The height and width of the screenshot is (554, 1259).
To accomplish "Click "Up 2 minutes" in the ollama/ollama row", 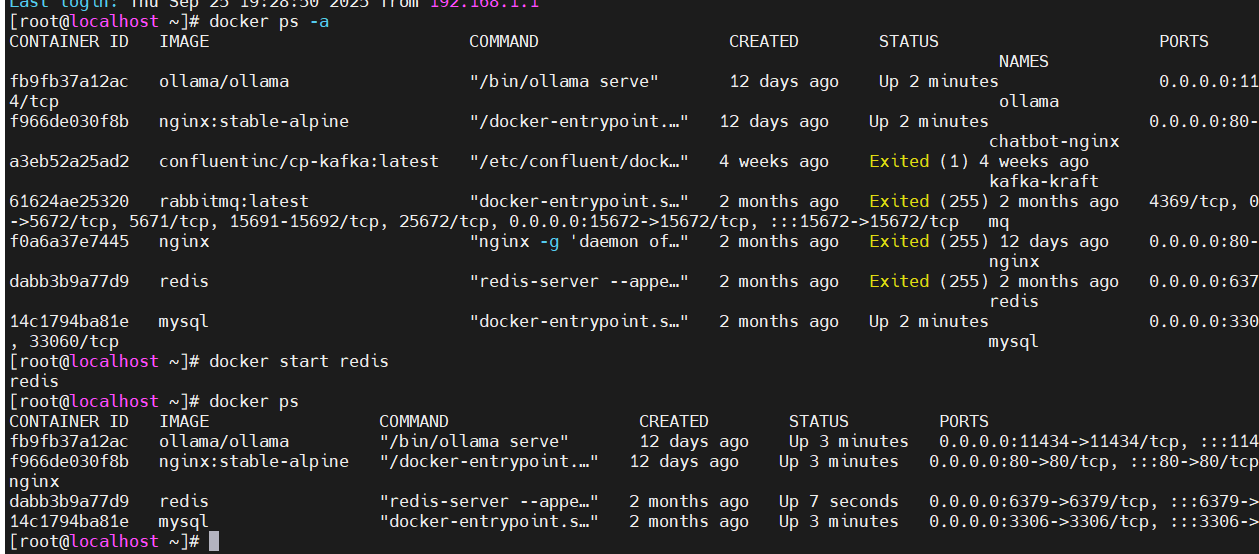I will (939, 81).
